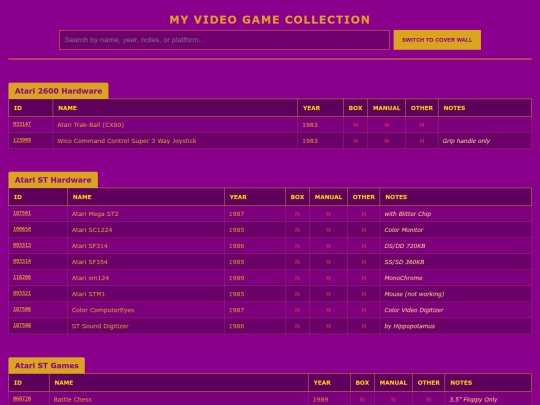Click the collection search input field

224,40
